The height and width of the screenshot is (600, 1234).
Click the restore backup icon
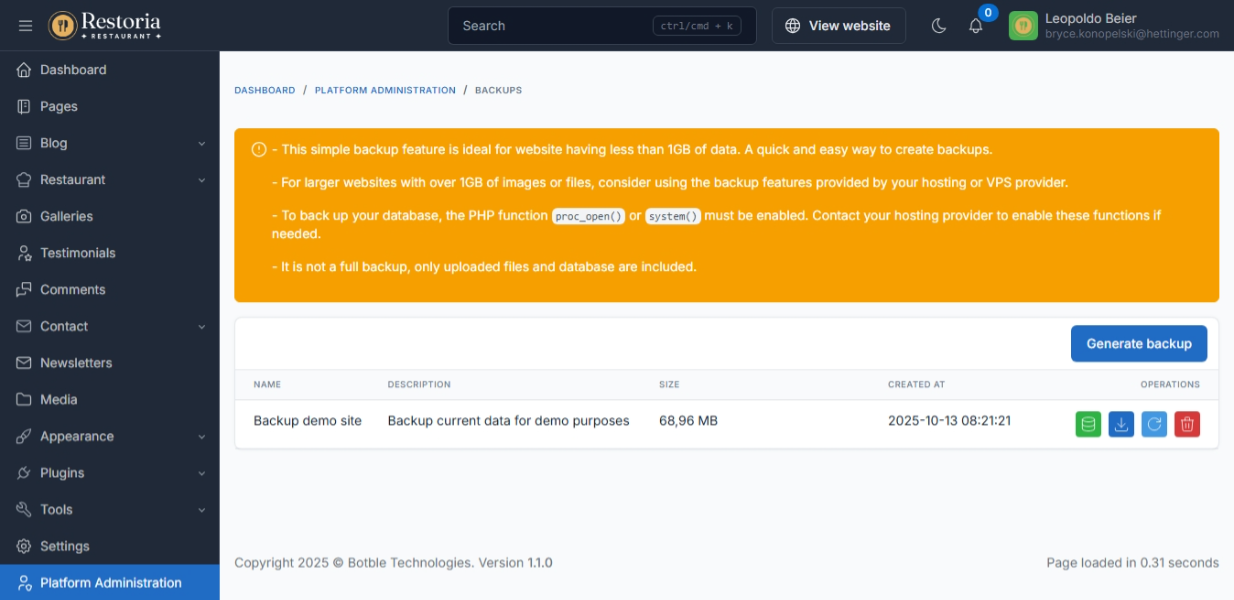(x=1154, y=424)
